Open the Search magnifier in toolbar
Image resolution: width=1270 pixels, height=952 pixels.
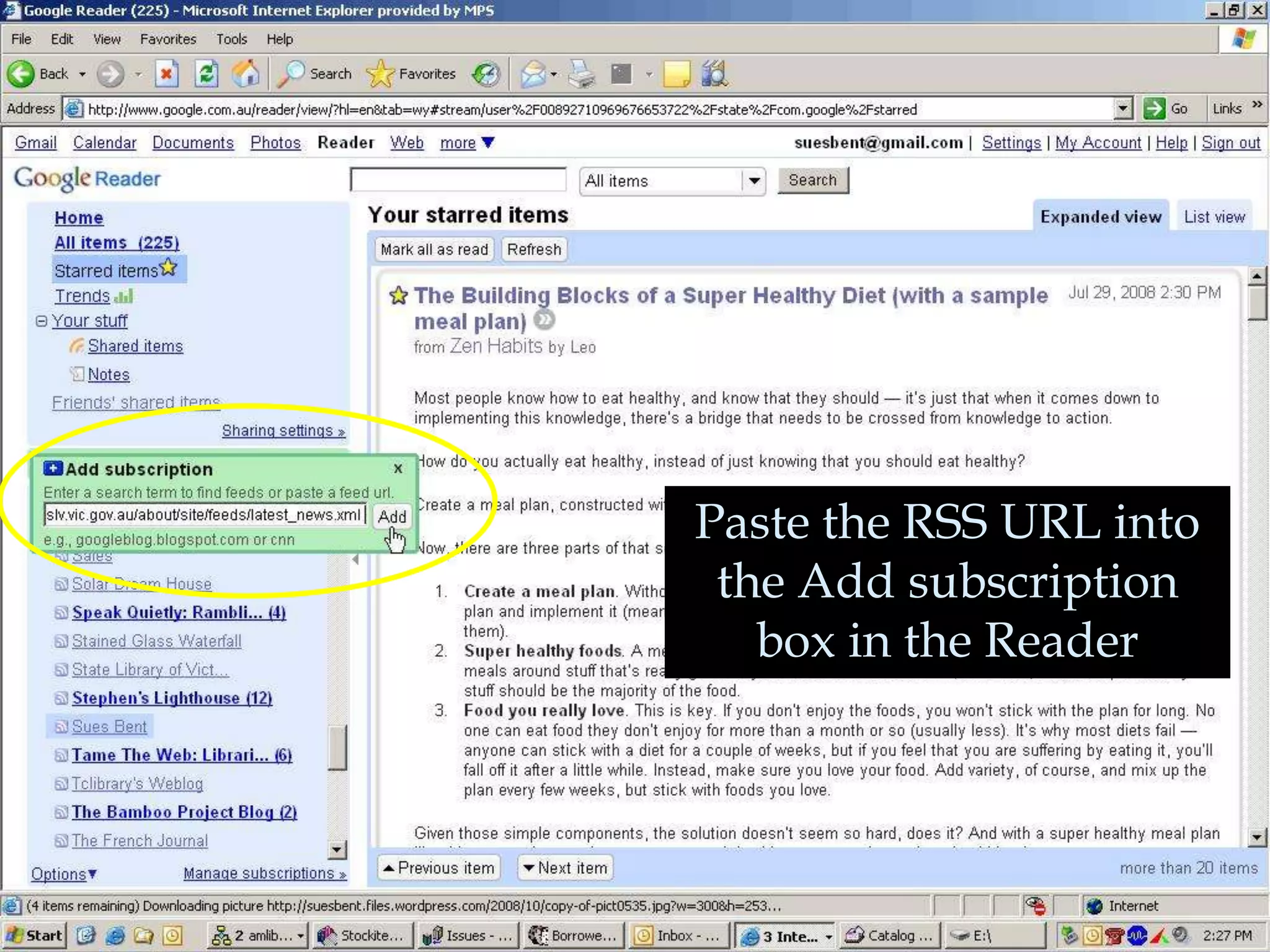pos(290,74)
